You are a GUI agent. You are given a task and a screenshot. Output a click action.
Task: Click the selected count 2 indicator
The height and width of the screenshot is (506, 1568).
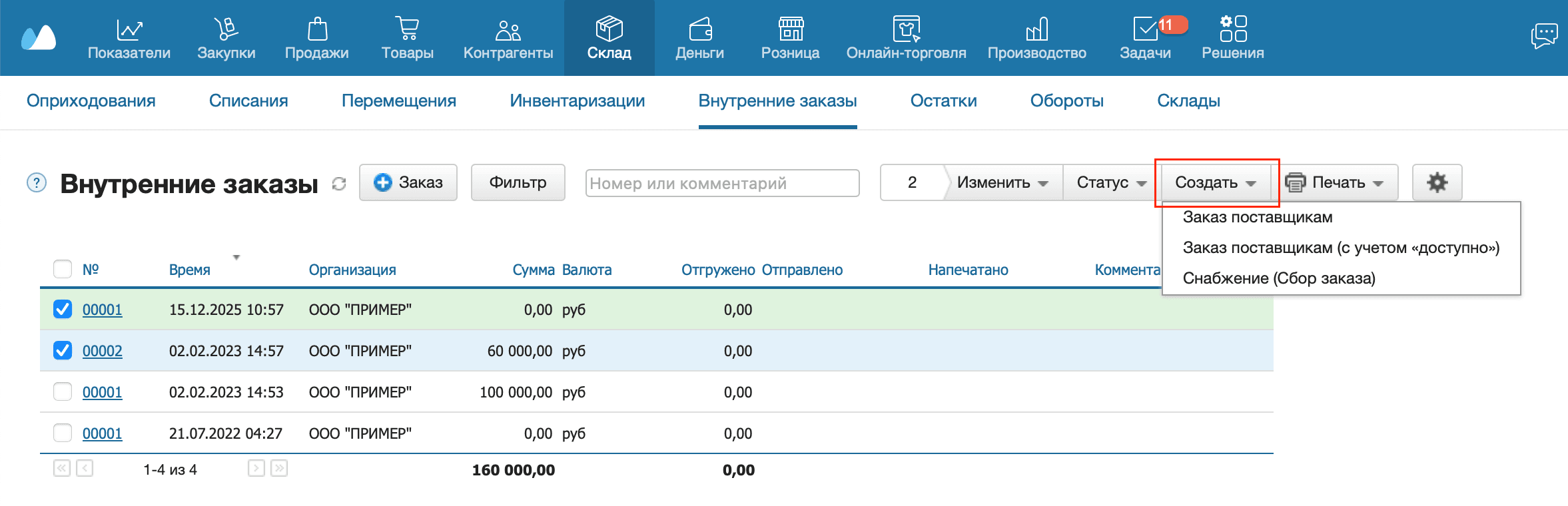click(913, 182)
